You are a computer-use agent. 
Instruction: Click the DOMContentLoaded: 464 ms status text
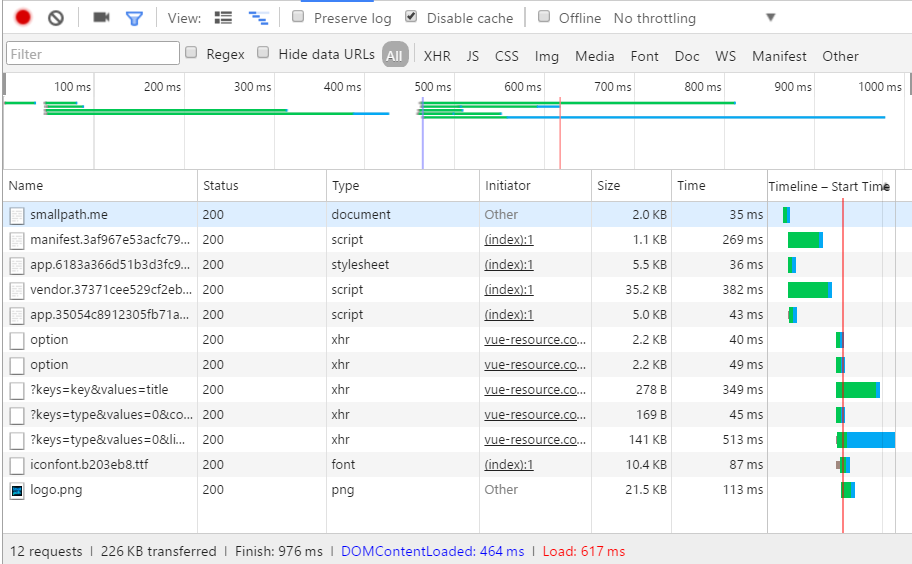(x=432, y=551)
